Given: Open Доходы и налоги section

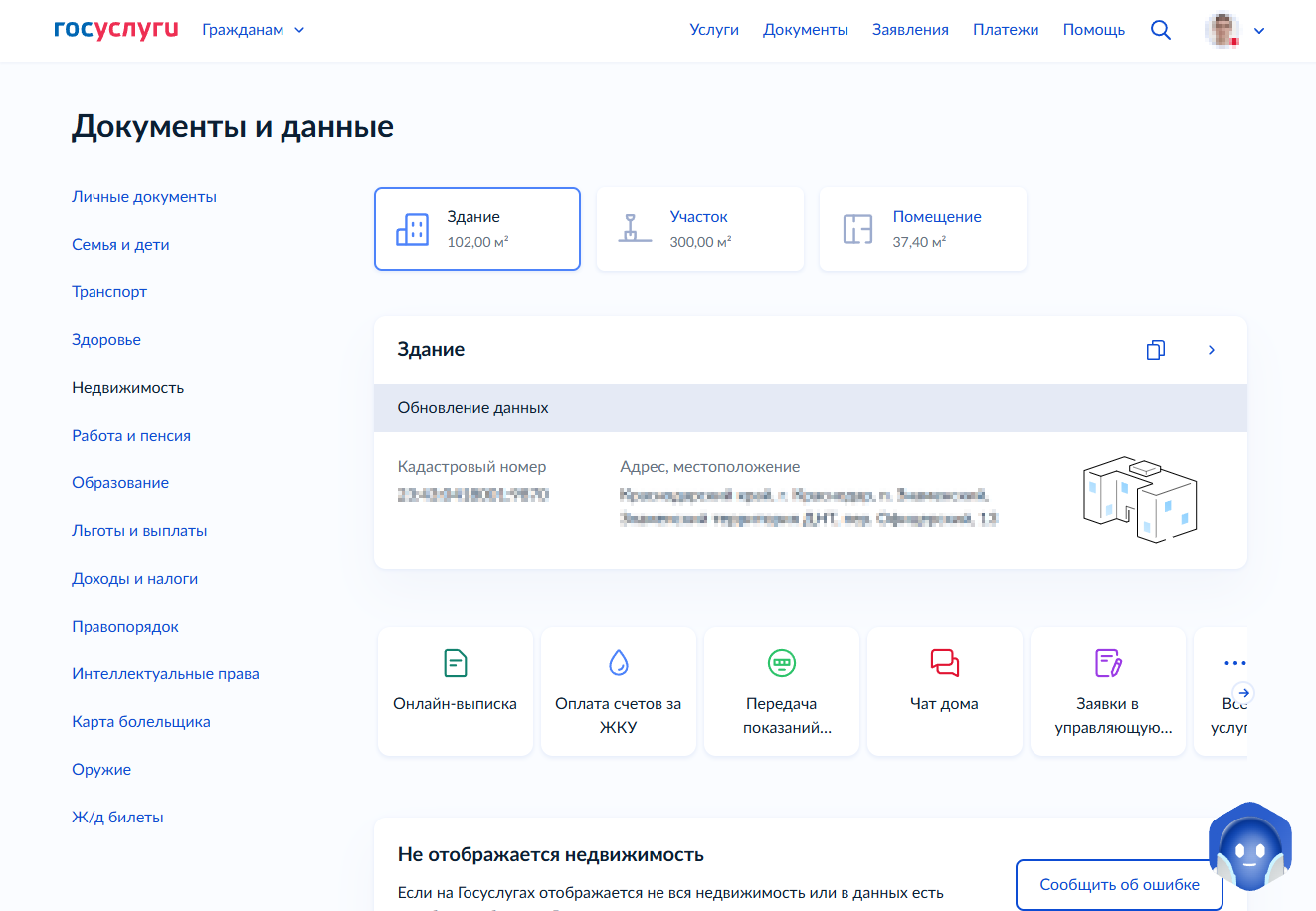Looking at the screenshot, I should 135,579.
